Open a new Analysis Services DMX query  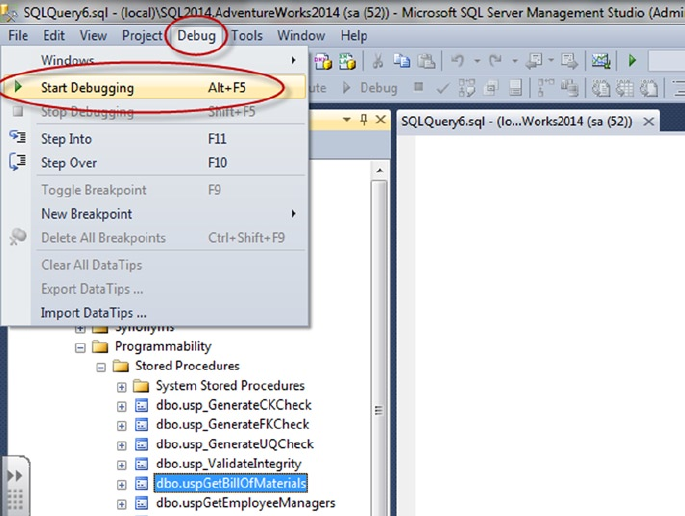click(x=323, y=61)
